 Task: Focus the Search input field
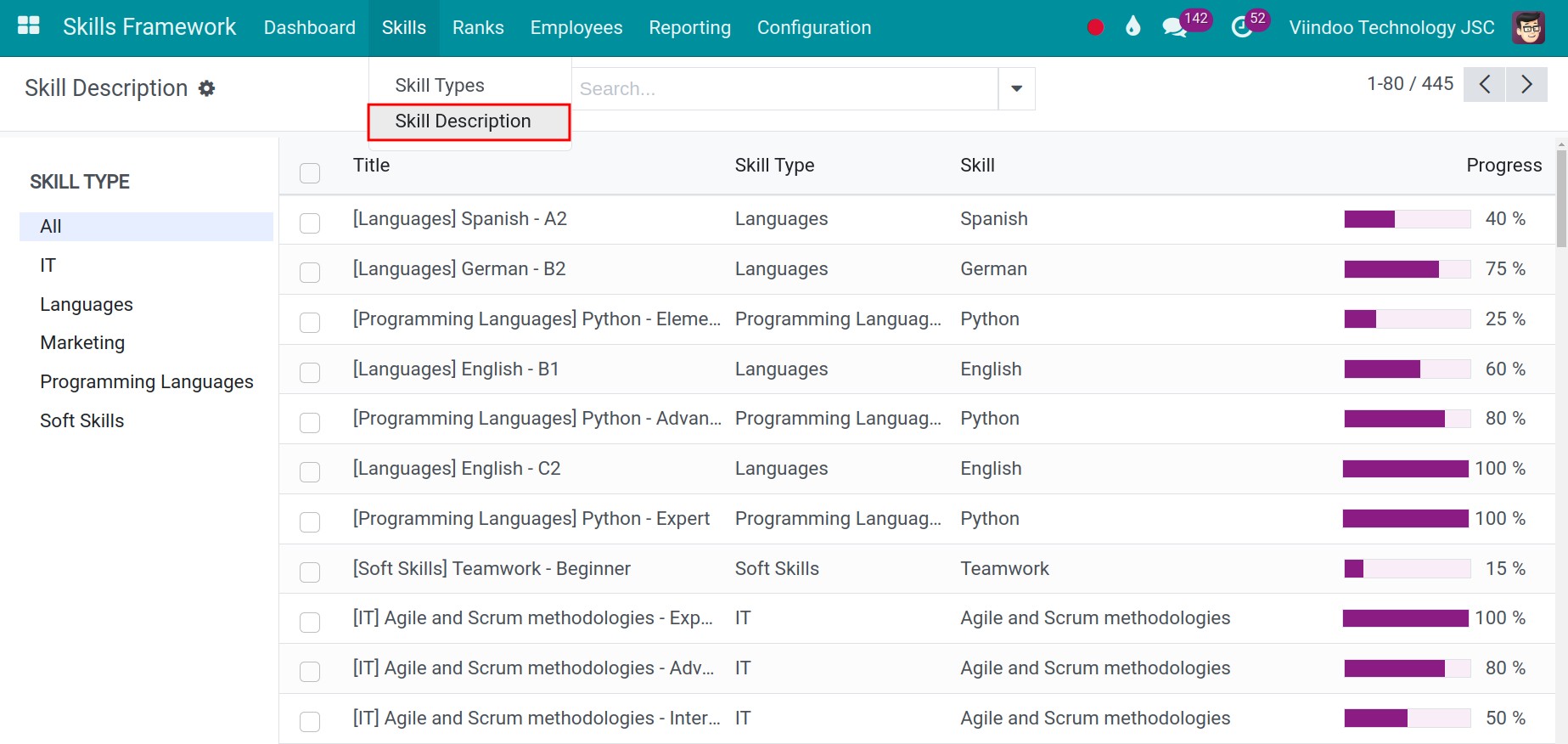click(784, 88)
